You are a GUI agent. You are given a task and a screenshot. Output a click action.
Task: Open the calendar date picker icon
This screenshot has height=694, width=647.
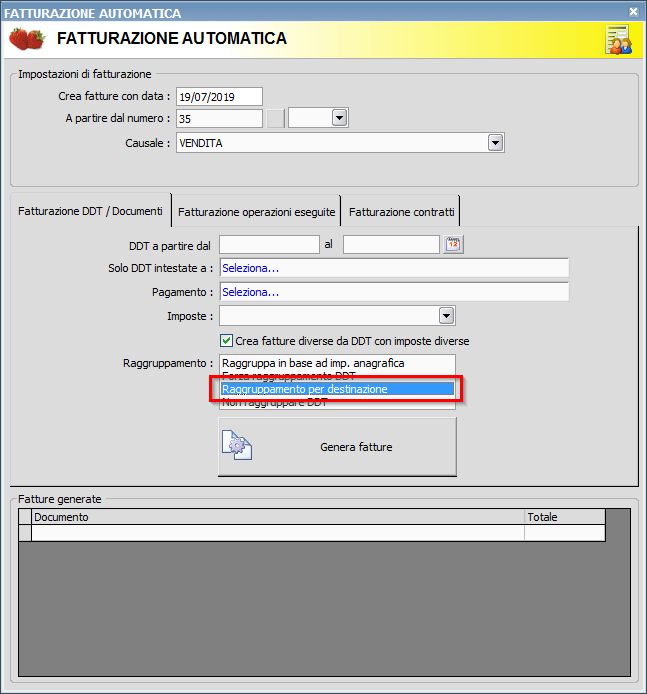click(453, 244)
